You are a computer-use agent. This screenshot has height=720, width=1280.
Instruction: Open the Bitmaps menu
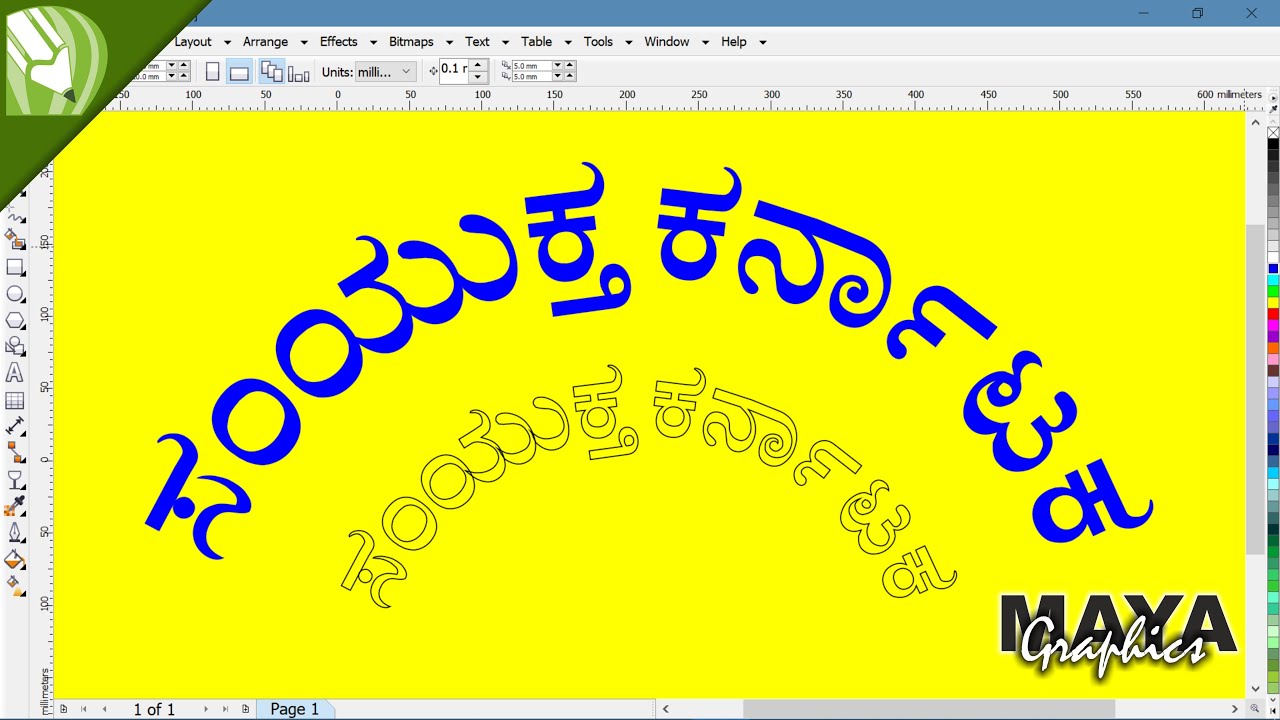point(411,42)
